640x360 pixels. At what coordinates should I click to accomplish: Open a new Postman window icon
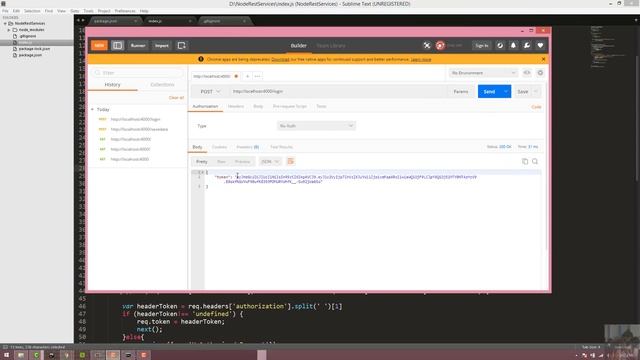[x=182, y=45]
